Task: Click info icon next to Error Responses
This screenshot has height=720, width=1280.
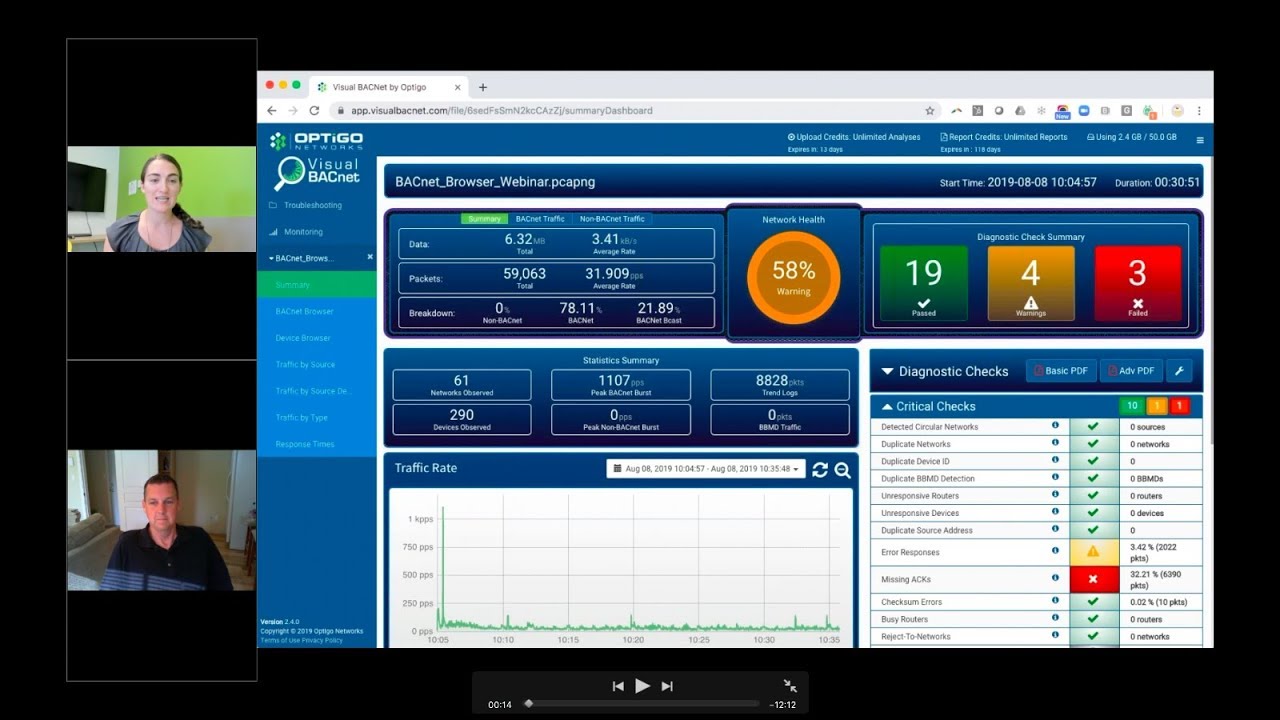Action: [x=1055, y=551]
